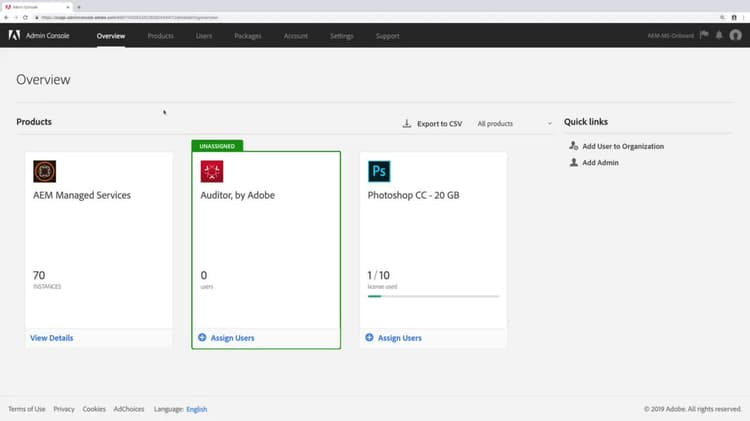Click the plus icon on the Auditor card
The image size is (750, 421).
click(x=202, y=337)
